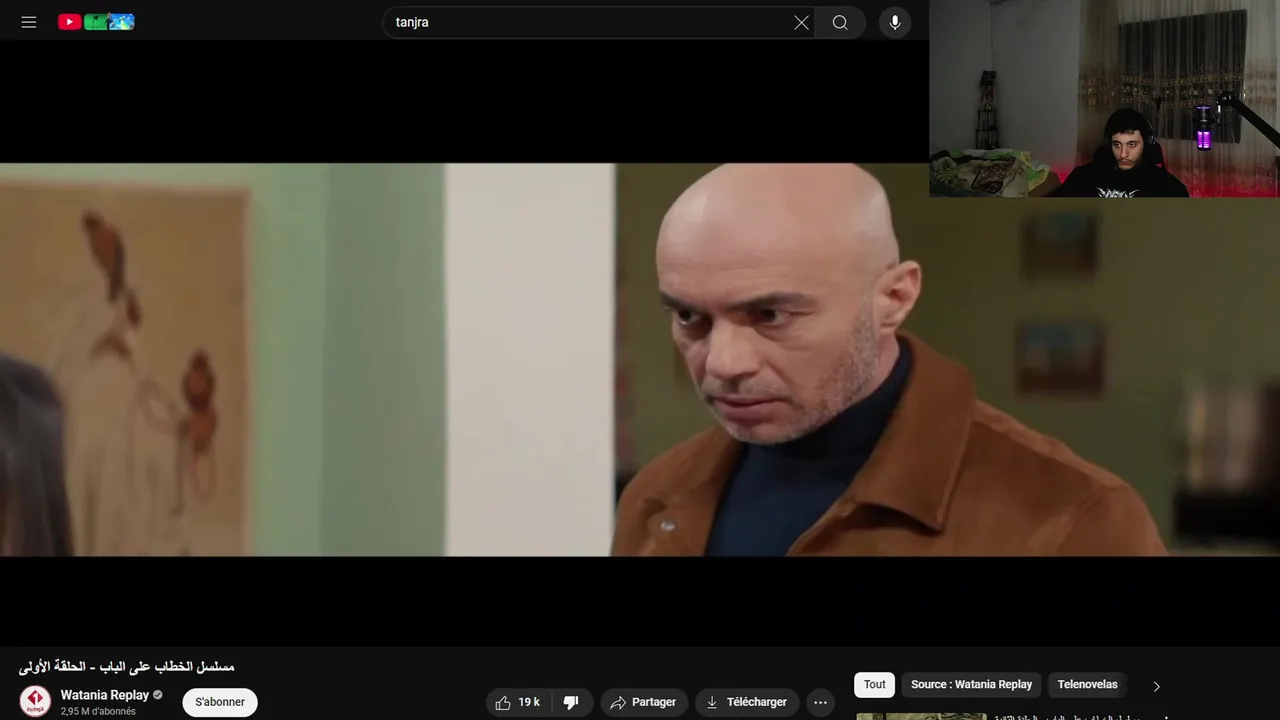Select the Telenovelas filter chip
The image size is (1280, 720).
[1087, 685]
